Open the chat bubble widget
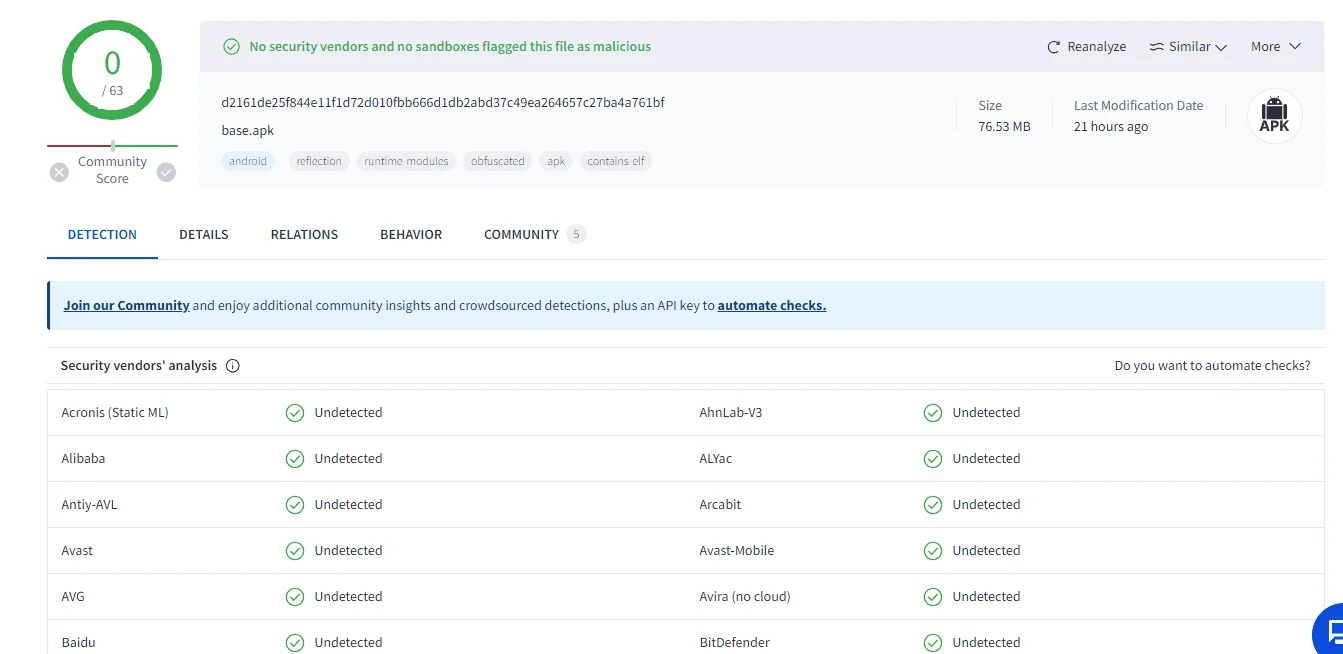 click(1330, 631)
